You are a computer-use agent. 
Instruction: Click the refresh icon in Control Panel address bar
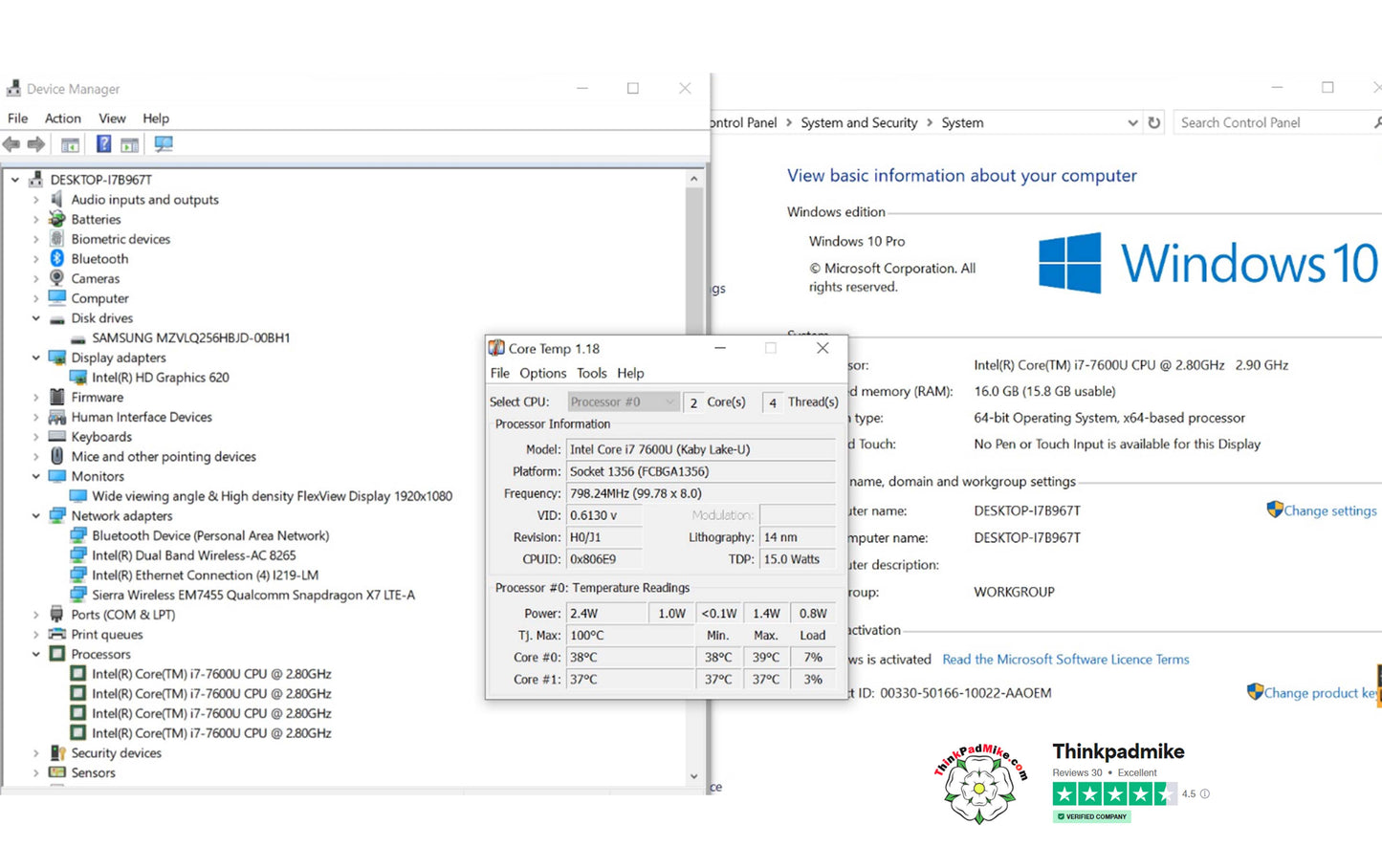coord(1154,122)
